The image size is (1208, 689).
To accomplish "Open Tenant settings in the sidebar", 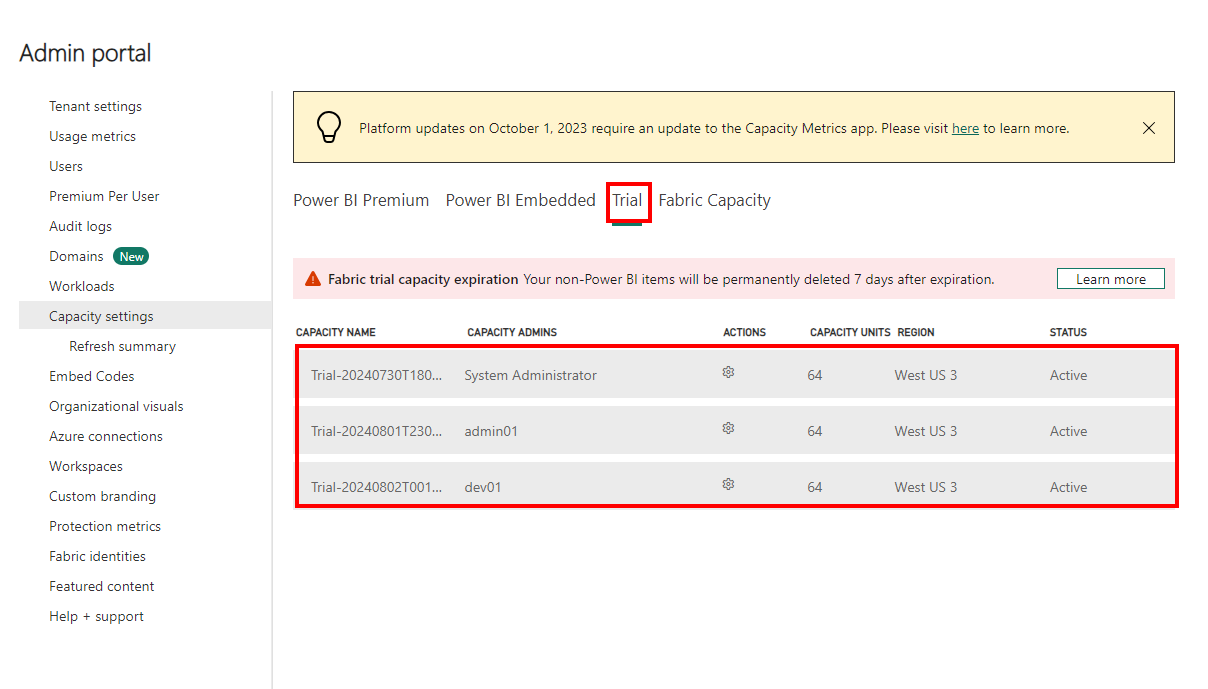I will point(95,106).
